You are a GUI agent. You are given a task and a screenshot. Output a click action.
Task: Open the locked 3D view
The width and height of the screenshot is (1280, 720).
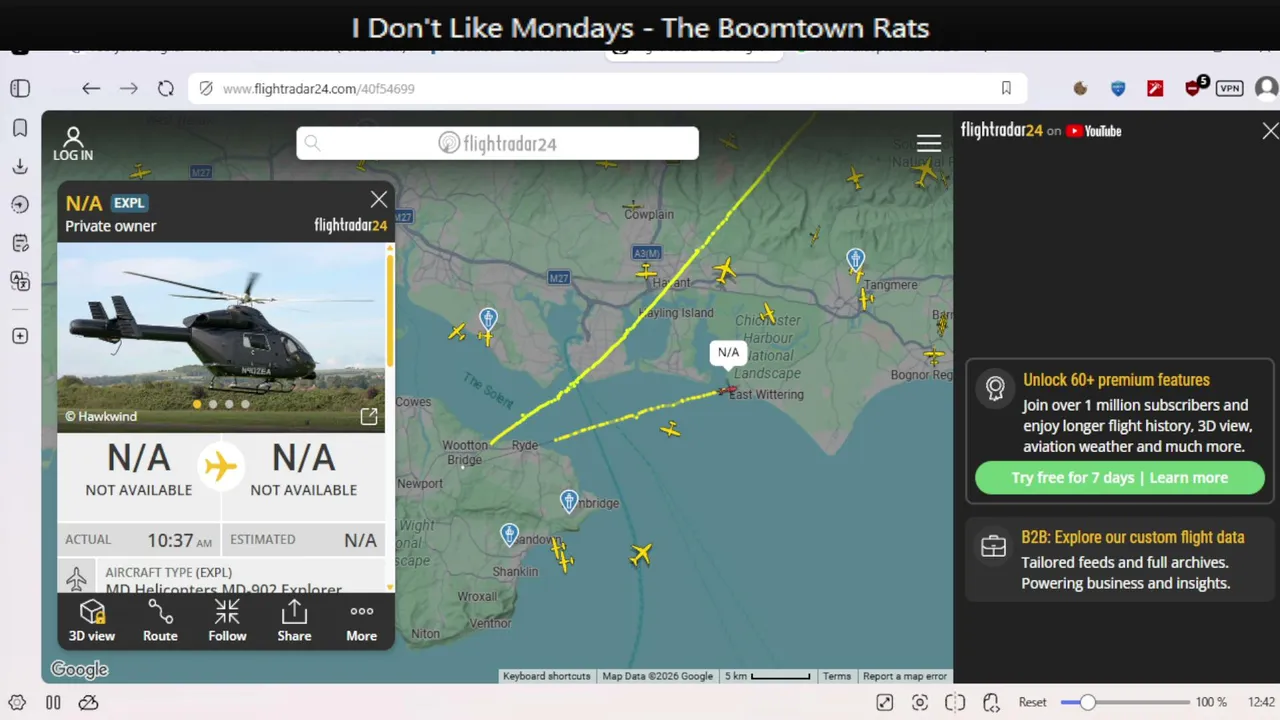(92, 620)
